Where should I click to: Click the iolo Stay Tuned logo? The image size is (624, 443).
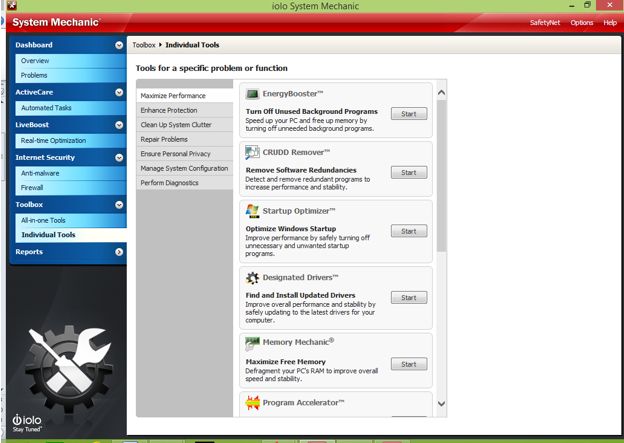tap(27, 423)
